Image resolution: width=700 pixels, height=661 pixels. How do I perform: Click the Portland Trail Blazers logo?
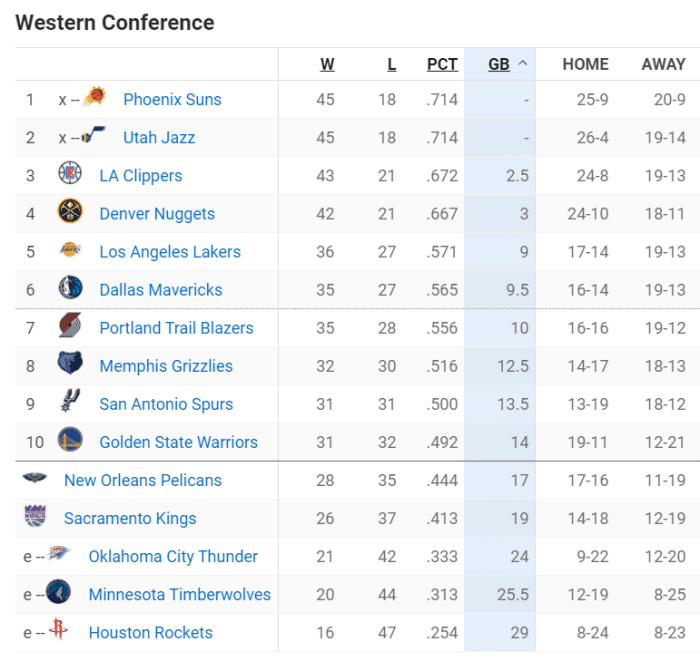point(70,326)
